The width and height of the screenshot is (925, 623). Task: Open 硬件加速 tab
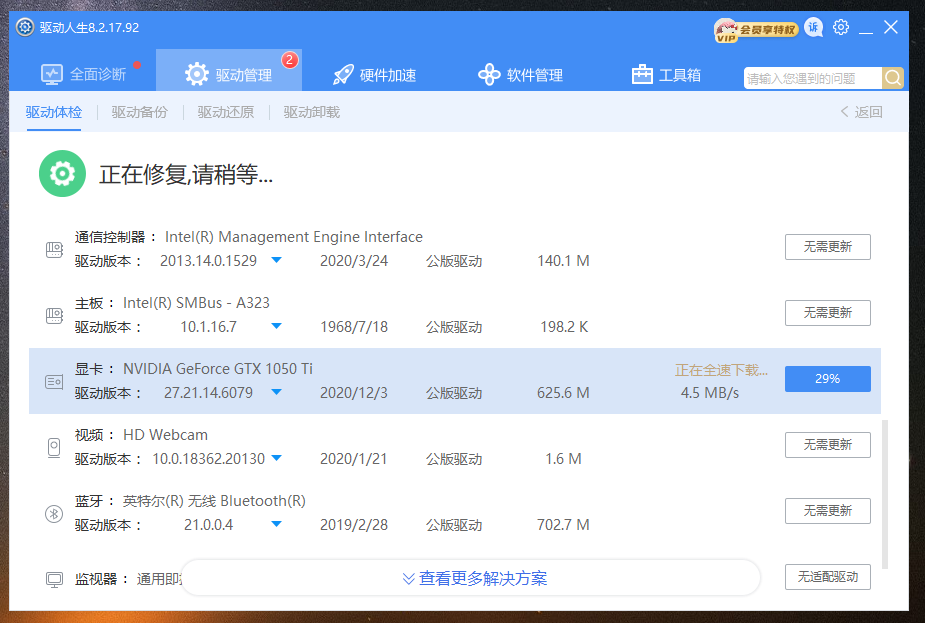[x=375, y=74]
